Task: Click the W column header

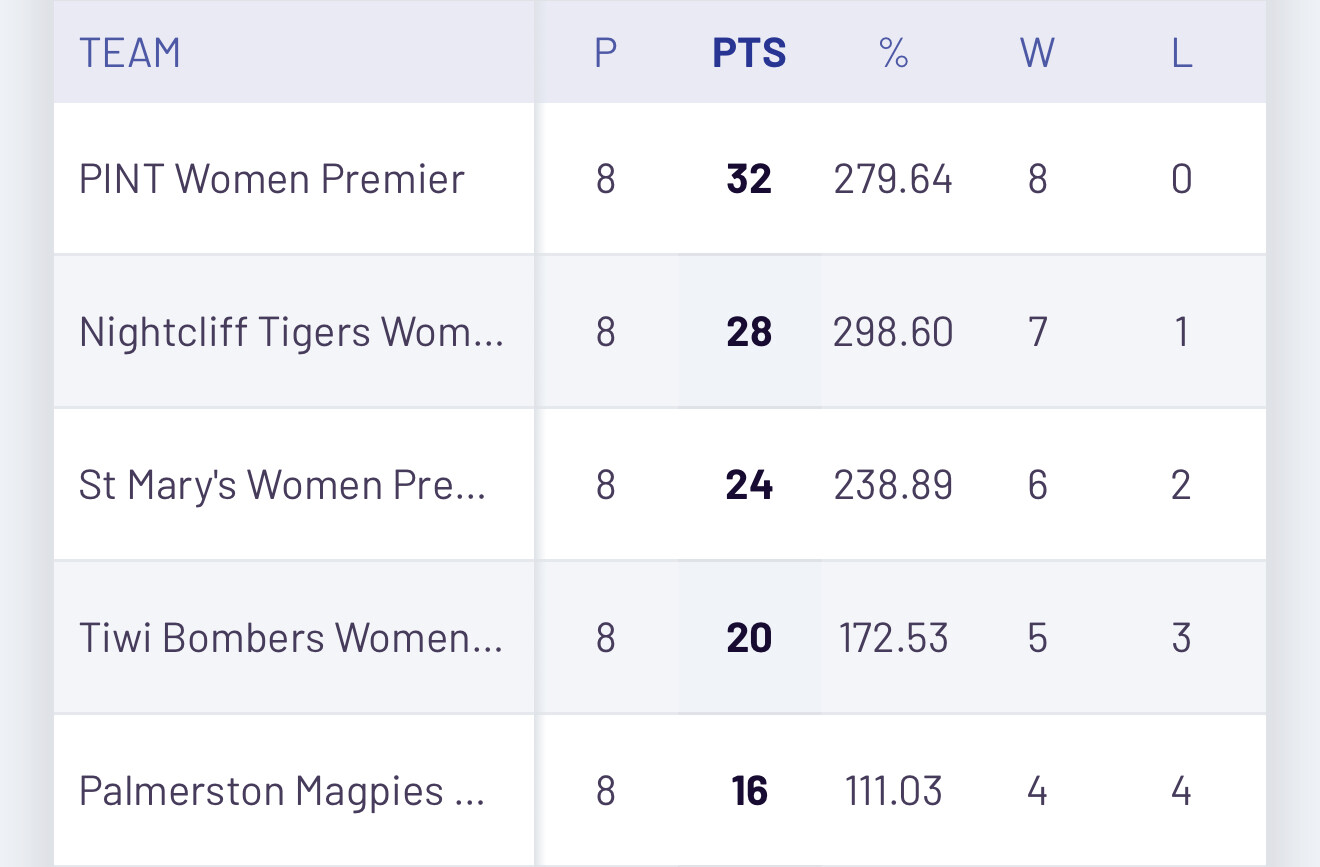Action: coord(1037,53)
